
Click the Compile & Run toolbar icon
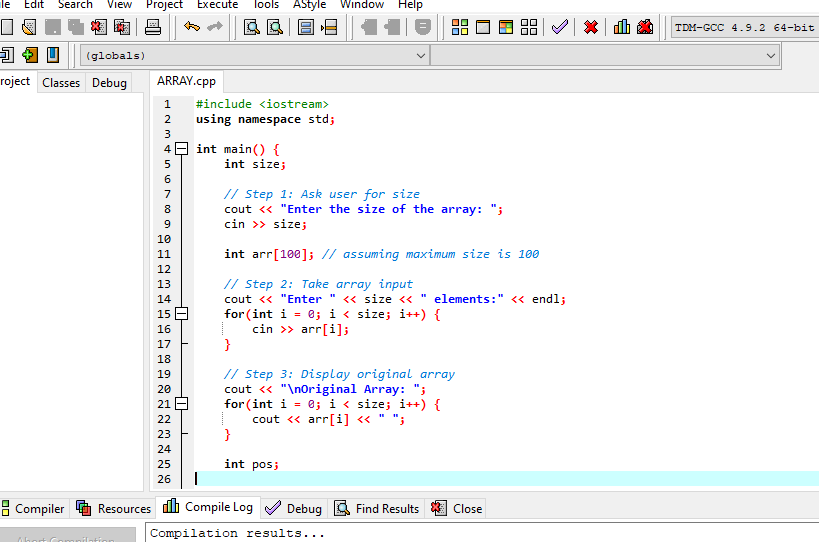[x=506, y=28]
